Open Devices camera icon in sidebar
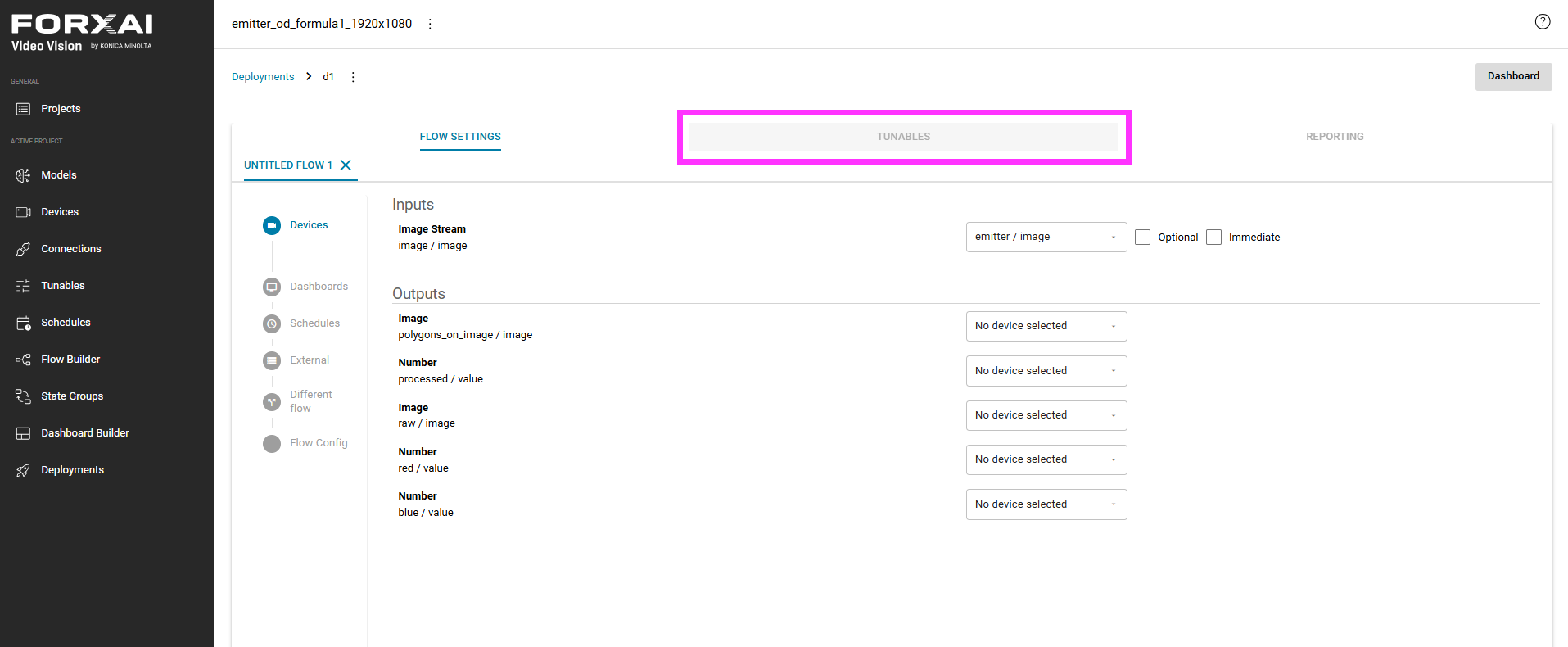This screenshot has height=647, width=1568. (x=23, y=212)
